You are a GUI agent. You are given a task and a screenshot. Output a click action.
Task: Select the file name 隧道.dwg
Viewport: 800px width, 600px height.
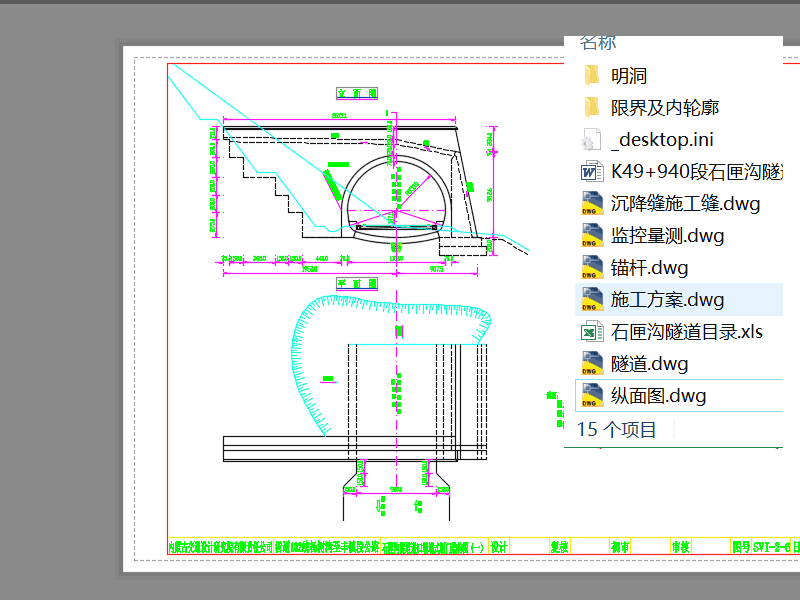tap(649, 364)
